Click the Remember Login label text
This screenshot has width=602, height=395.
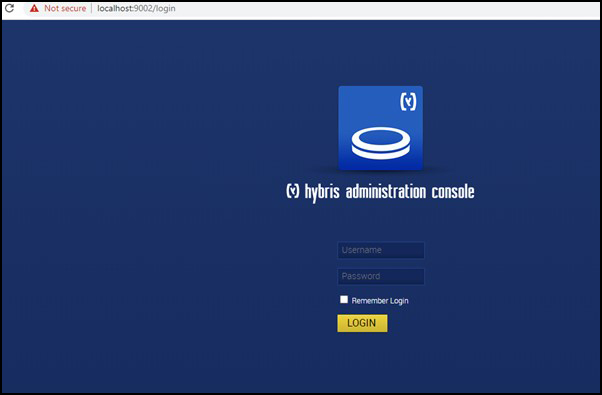coord(380,301)
